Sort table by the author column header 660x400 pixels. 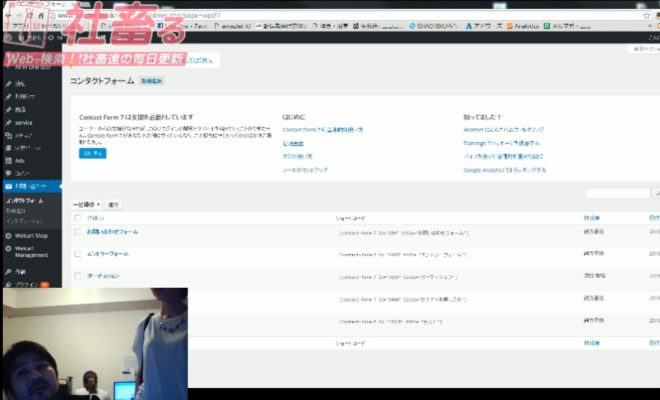point(591,217)
